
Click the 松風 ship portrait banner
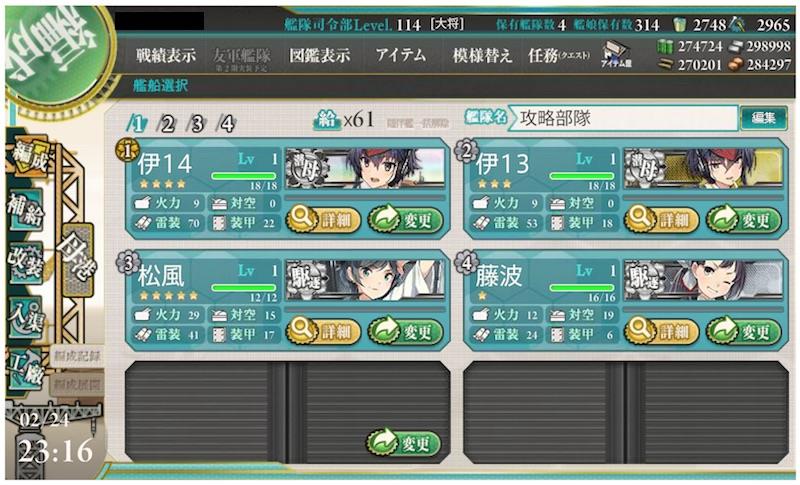point(365,279)
